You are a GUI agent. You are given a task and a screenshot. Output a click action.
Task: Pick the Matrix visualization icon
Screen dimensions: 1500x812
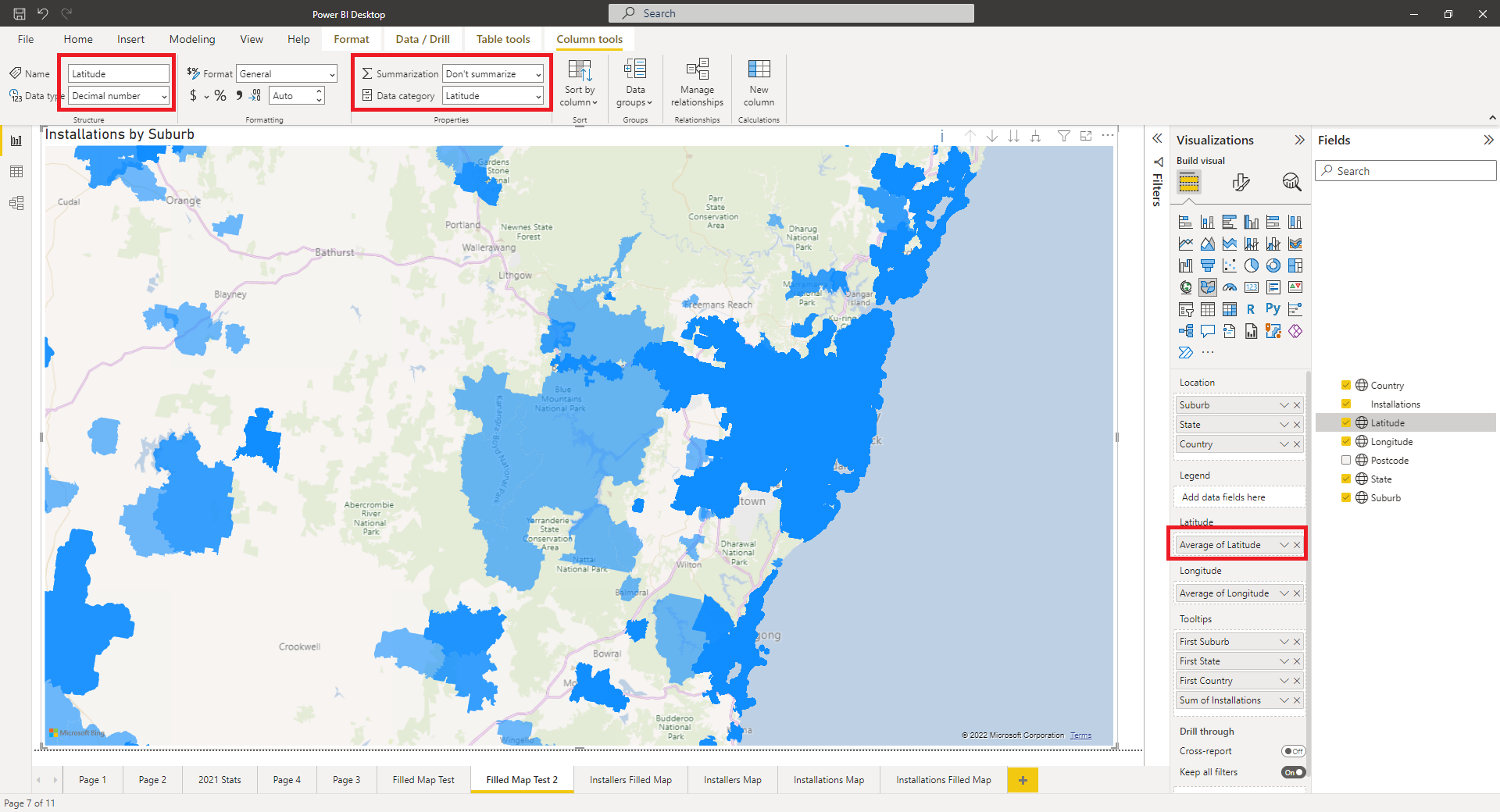[x=1230, y=309]
